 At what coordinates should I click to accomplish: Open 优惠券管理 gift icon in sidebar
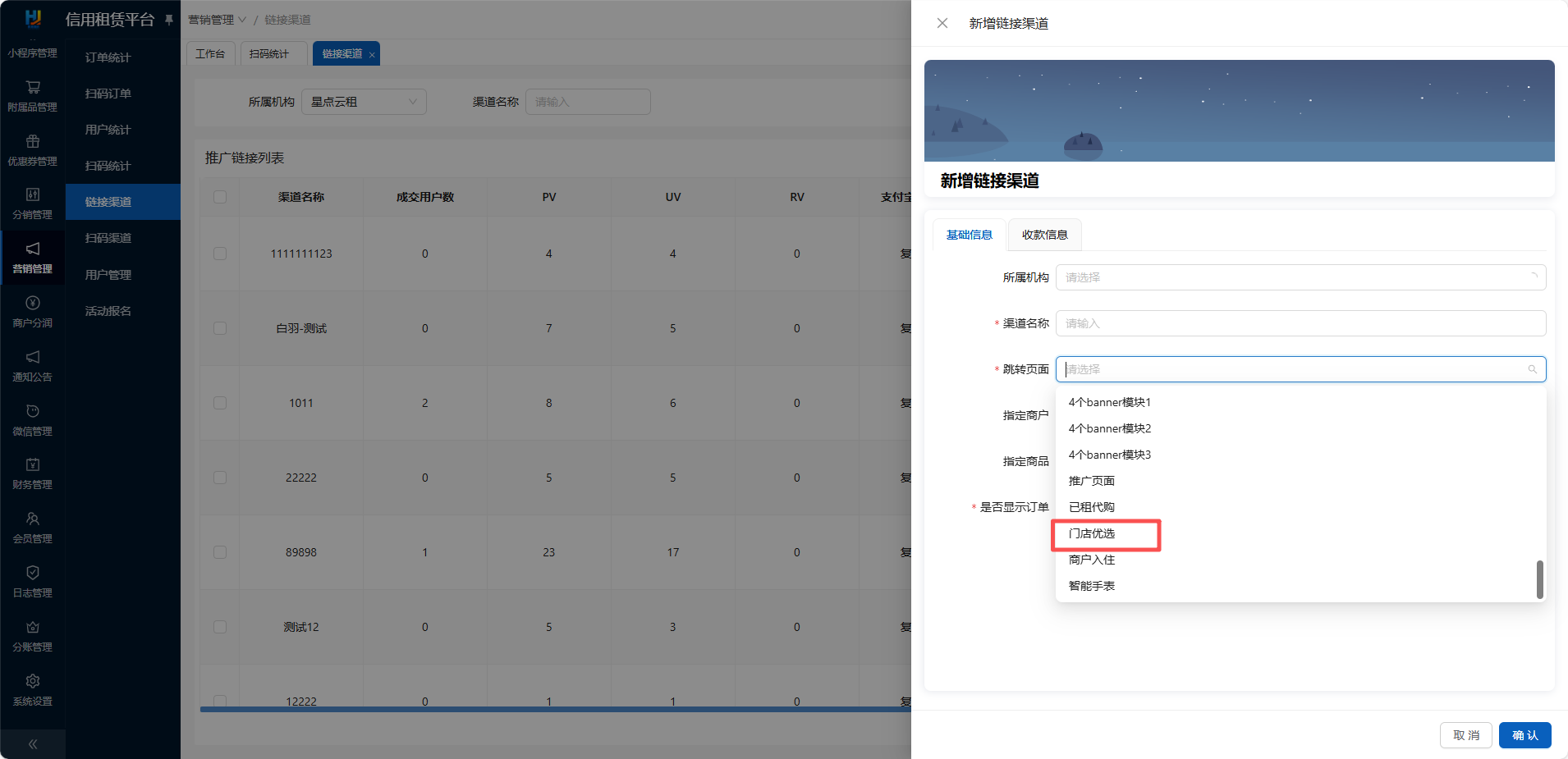[33, 142]
